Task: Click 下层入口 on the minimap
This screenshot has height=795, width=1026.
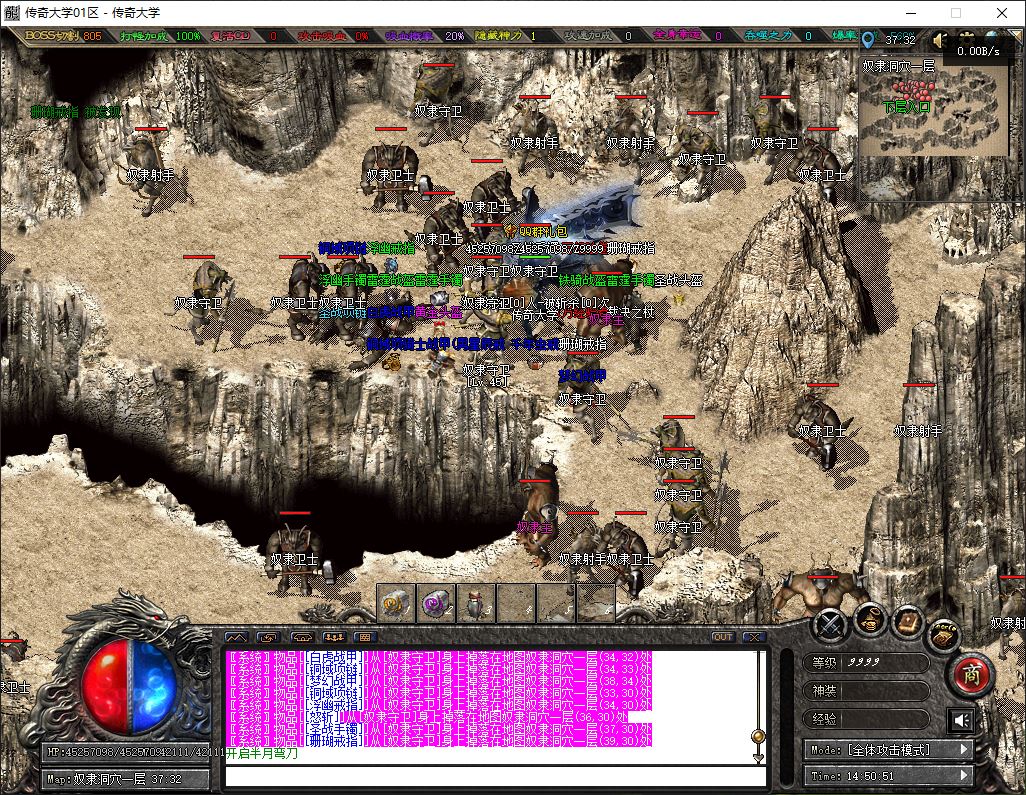Action: pos(906,107)
